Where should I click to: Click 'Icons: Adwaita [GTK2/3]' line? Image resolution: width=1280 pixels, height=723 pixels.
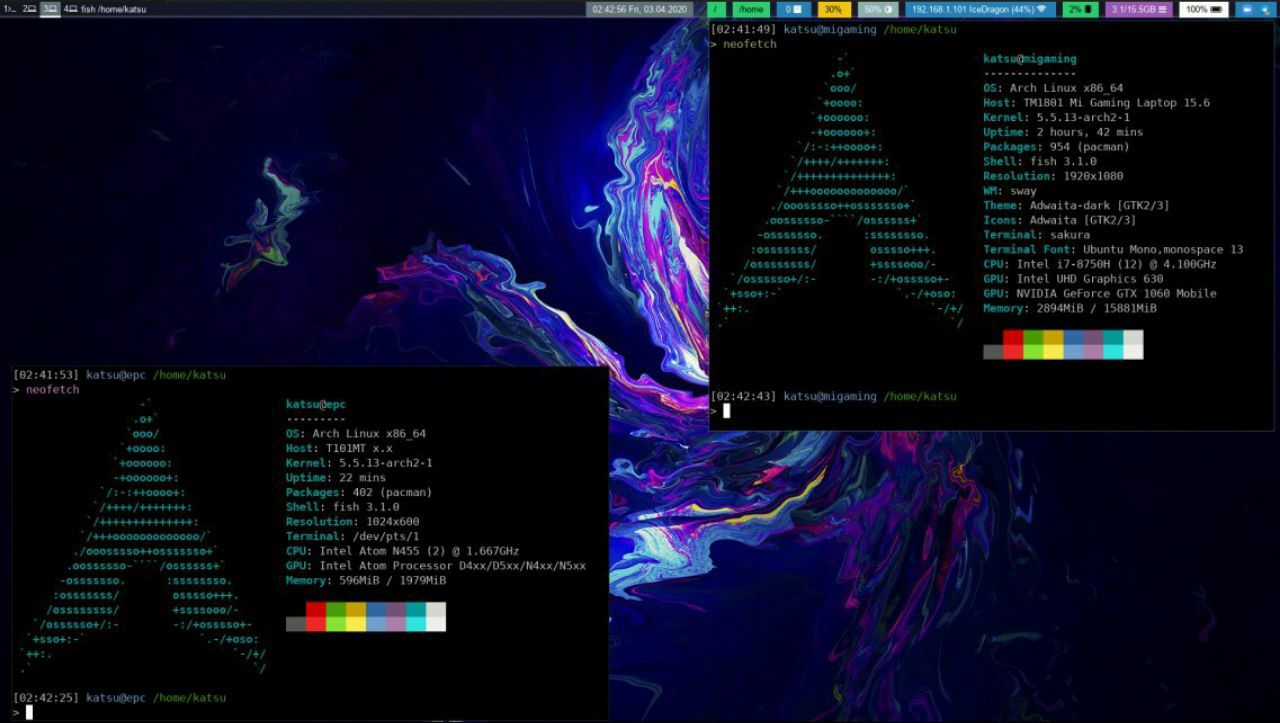(x=1060, y=220)
